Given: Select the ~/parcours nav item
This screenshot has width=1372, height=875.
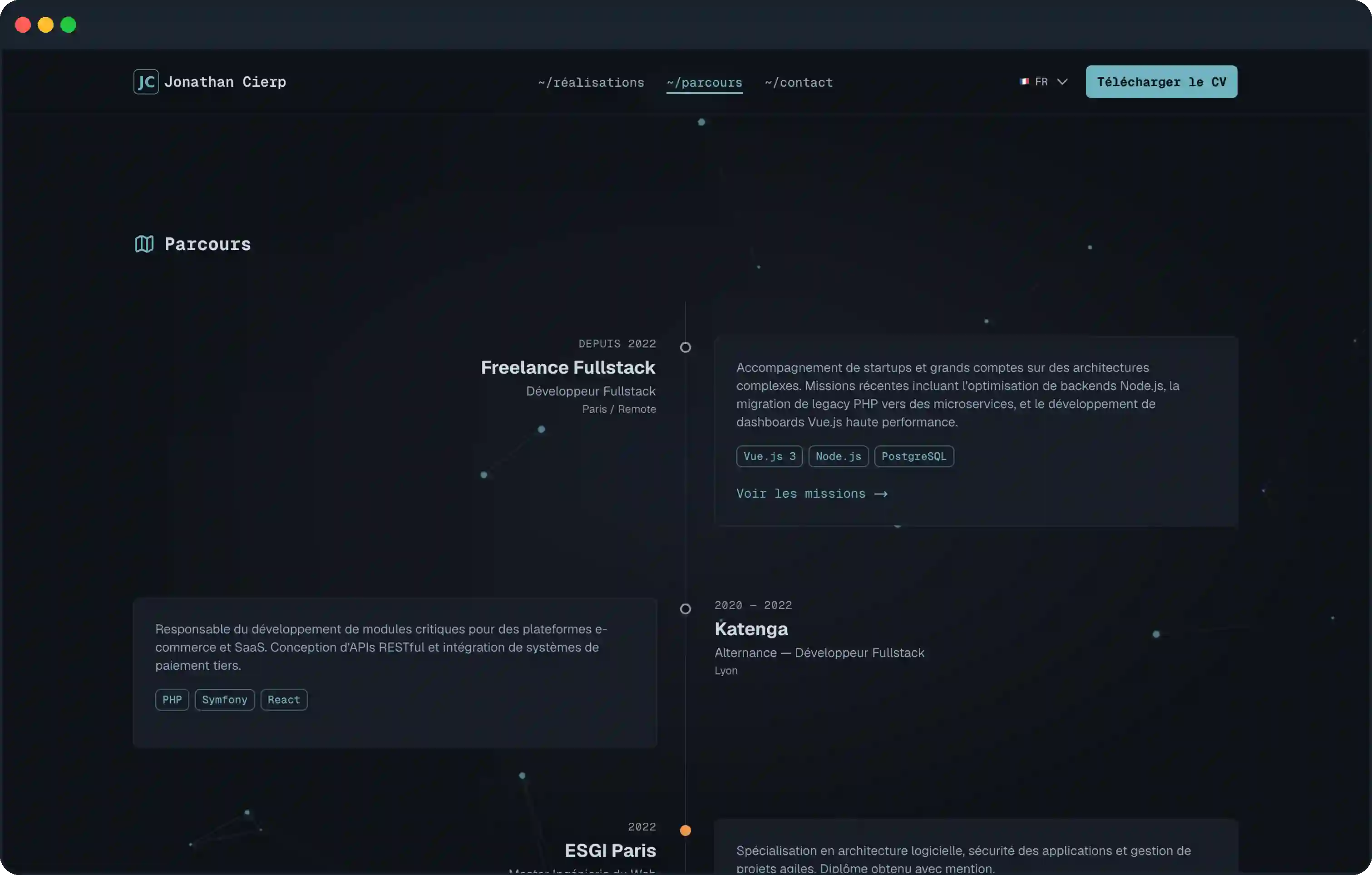Looking at the screenshot, I should coord(704,83).
